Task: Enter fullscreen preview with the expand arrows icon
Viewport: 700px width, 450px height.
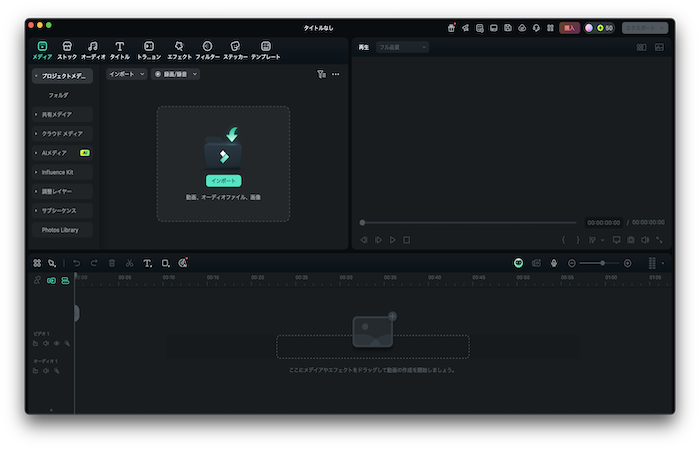Action: (x=659, y=240)
